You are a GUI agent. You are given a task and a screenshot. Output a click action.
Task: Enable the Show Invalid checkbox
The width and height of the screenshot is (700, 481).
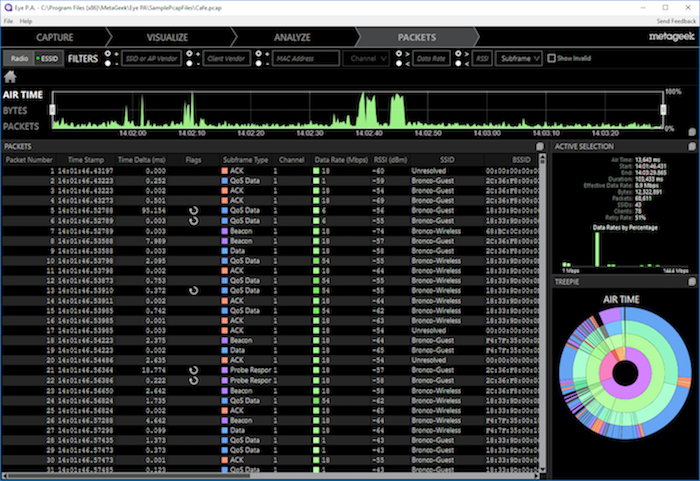point(551,58)
